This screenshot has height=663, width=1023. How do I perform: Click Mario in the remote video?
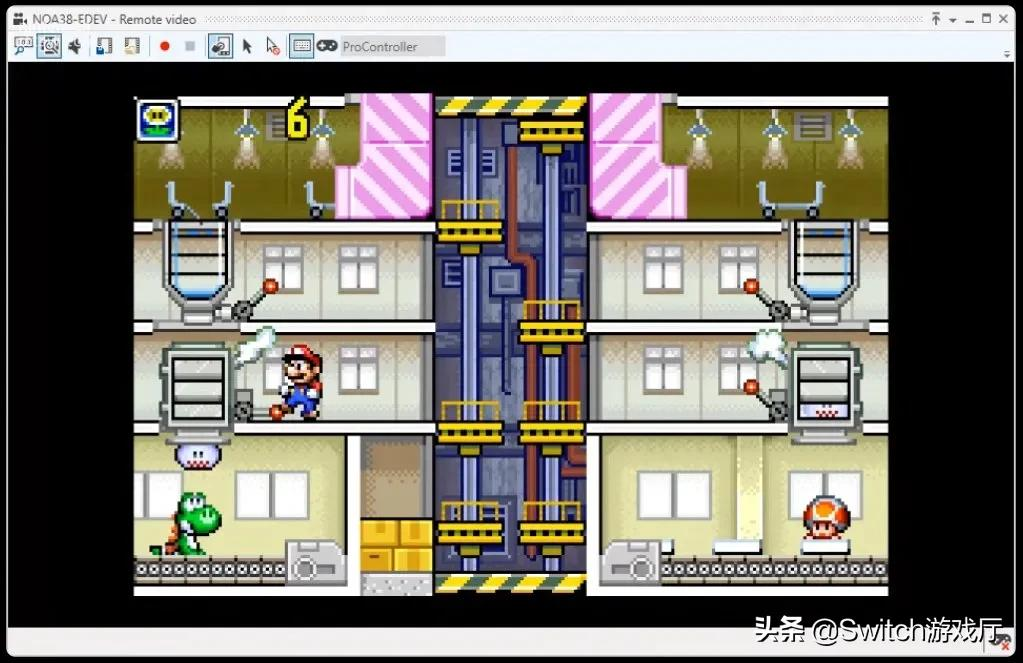[298, 381]
